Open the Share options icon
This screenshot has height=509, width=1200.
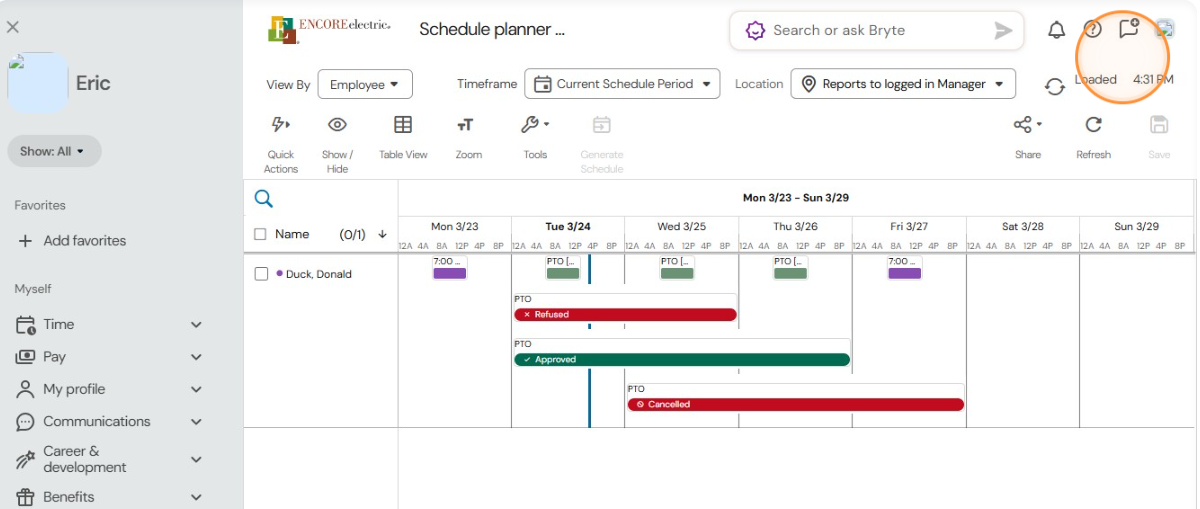coord(1027,125)
